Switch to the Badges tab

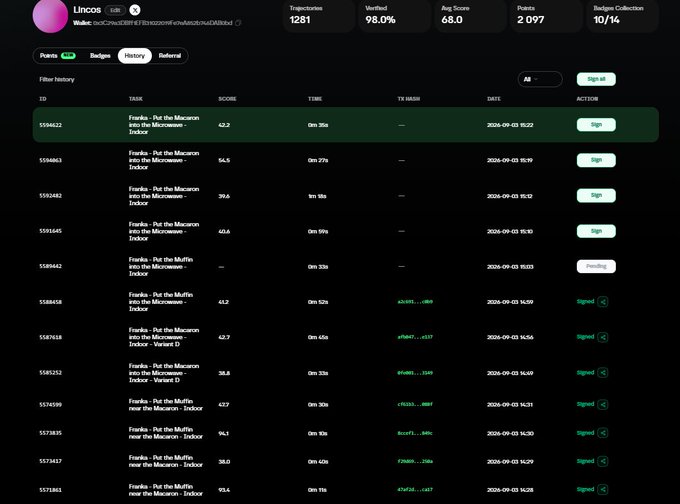point(100,56)
